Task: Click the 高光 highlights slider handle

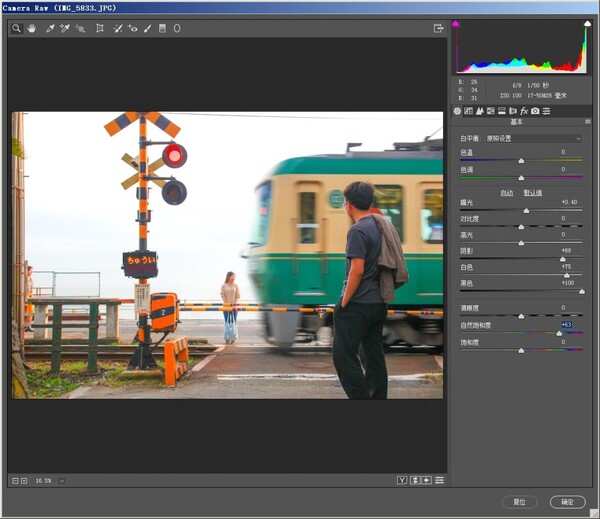Action: [521, 243]
